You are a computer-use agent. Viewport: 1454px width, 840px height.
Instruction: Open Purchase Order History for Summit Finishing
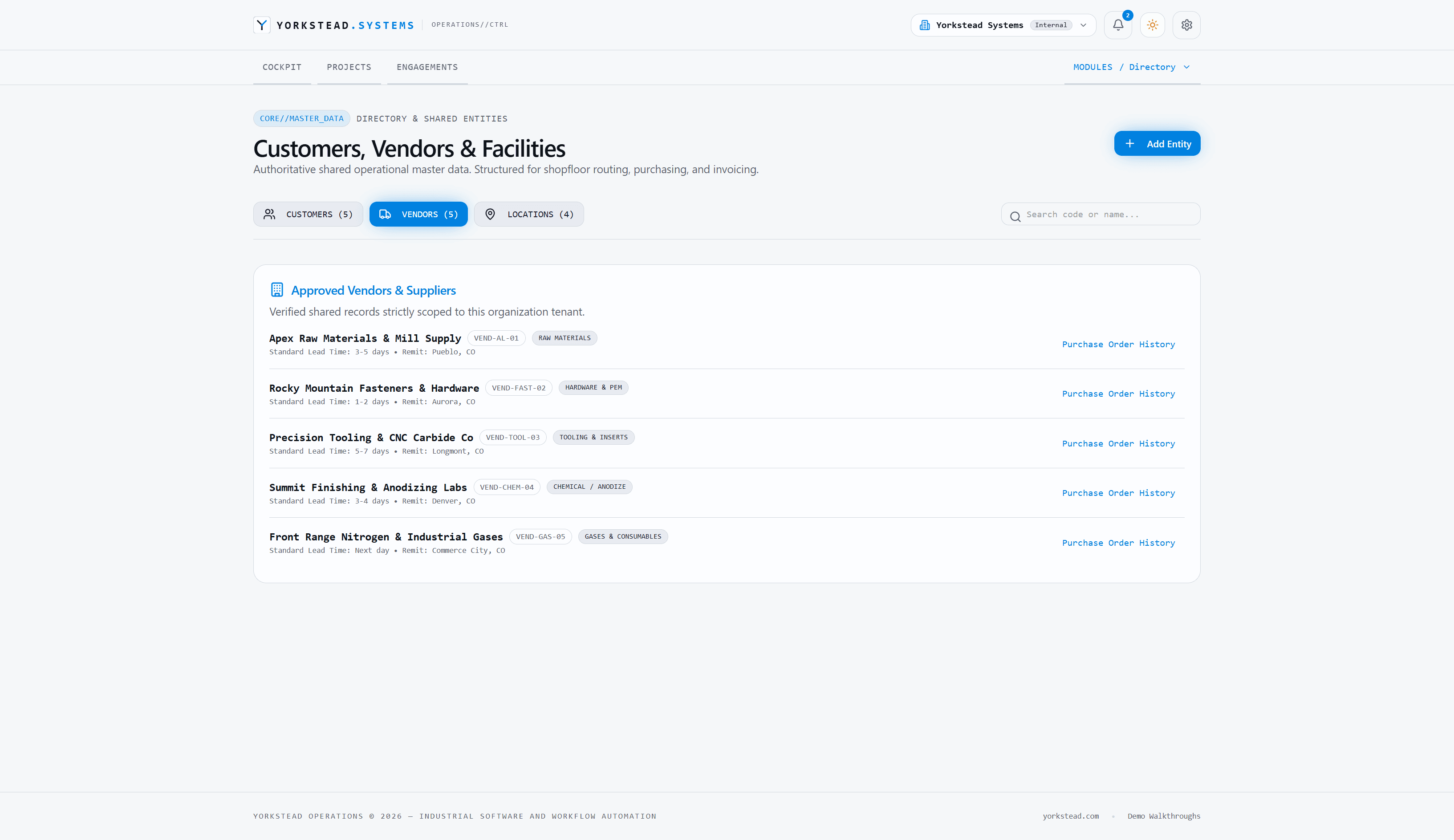[x=1118, y=493]
